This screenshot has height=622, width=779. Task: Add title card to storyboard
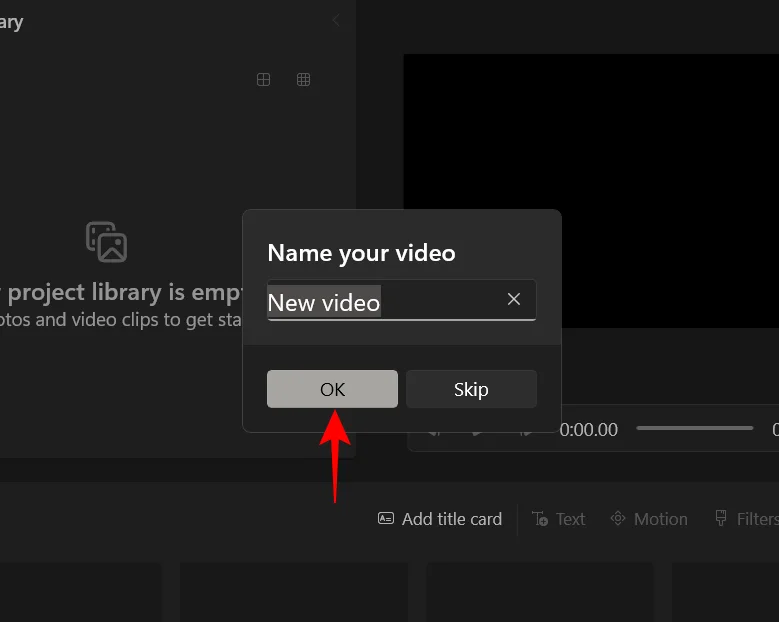(x=440, y=519)
